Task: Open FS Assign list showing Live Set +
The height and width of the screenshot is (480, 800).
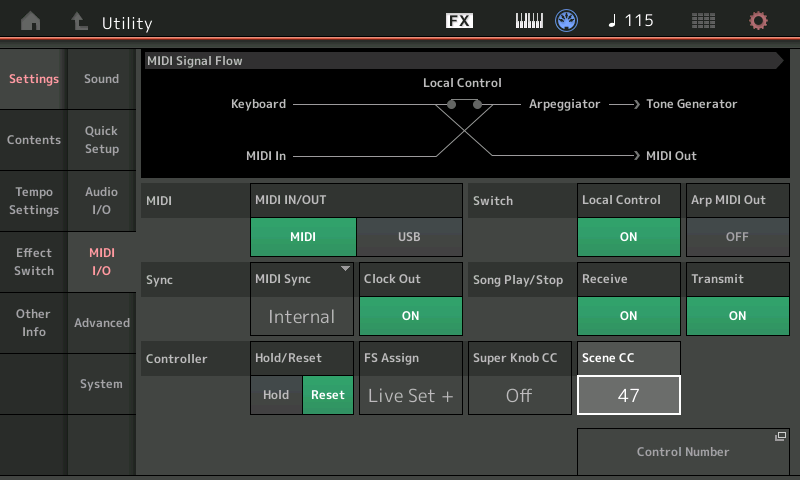Action: click(x=410, y=395)
